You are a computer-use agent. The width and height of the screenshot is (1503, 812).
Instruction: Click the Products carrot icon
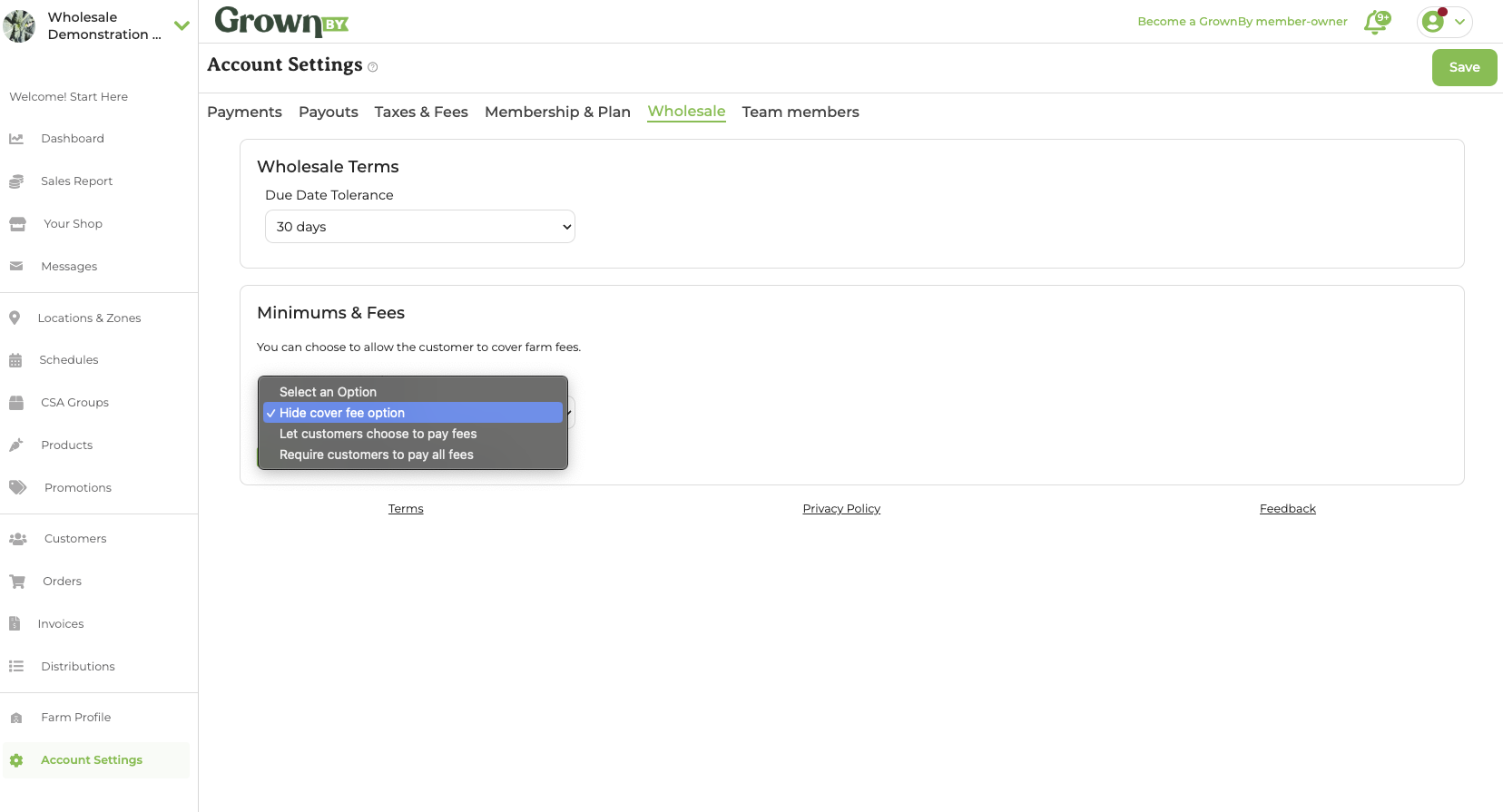click(16, 445)
